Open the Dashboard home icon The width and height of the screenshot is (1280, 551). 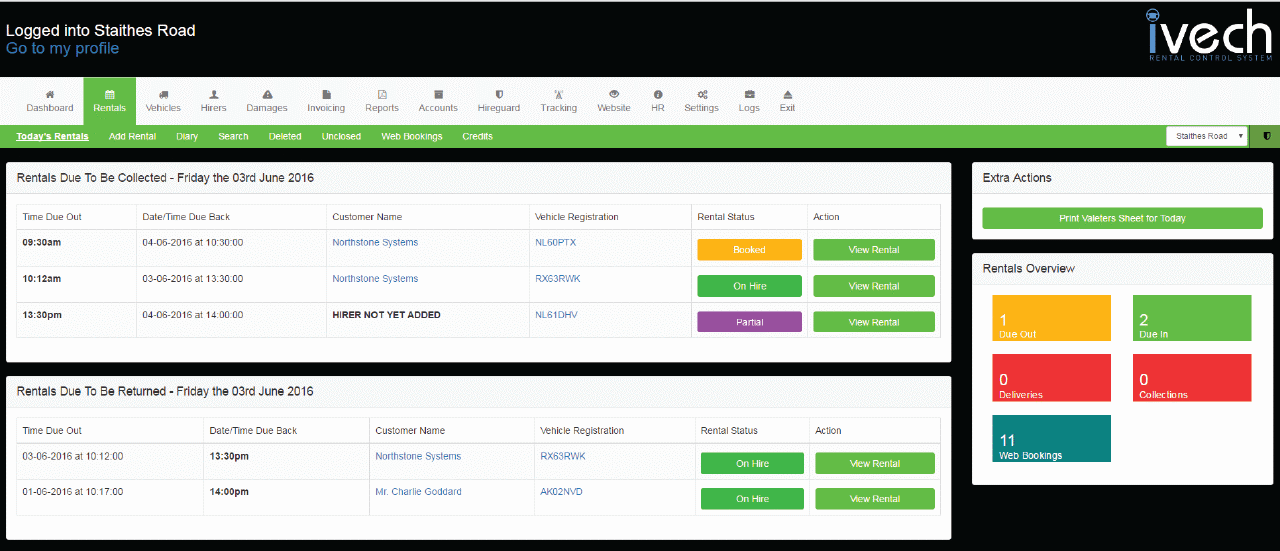tap(50, 94)
